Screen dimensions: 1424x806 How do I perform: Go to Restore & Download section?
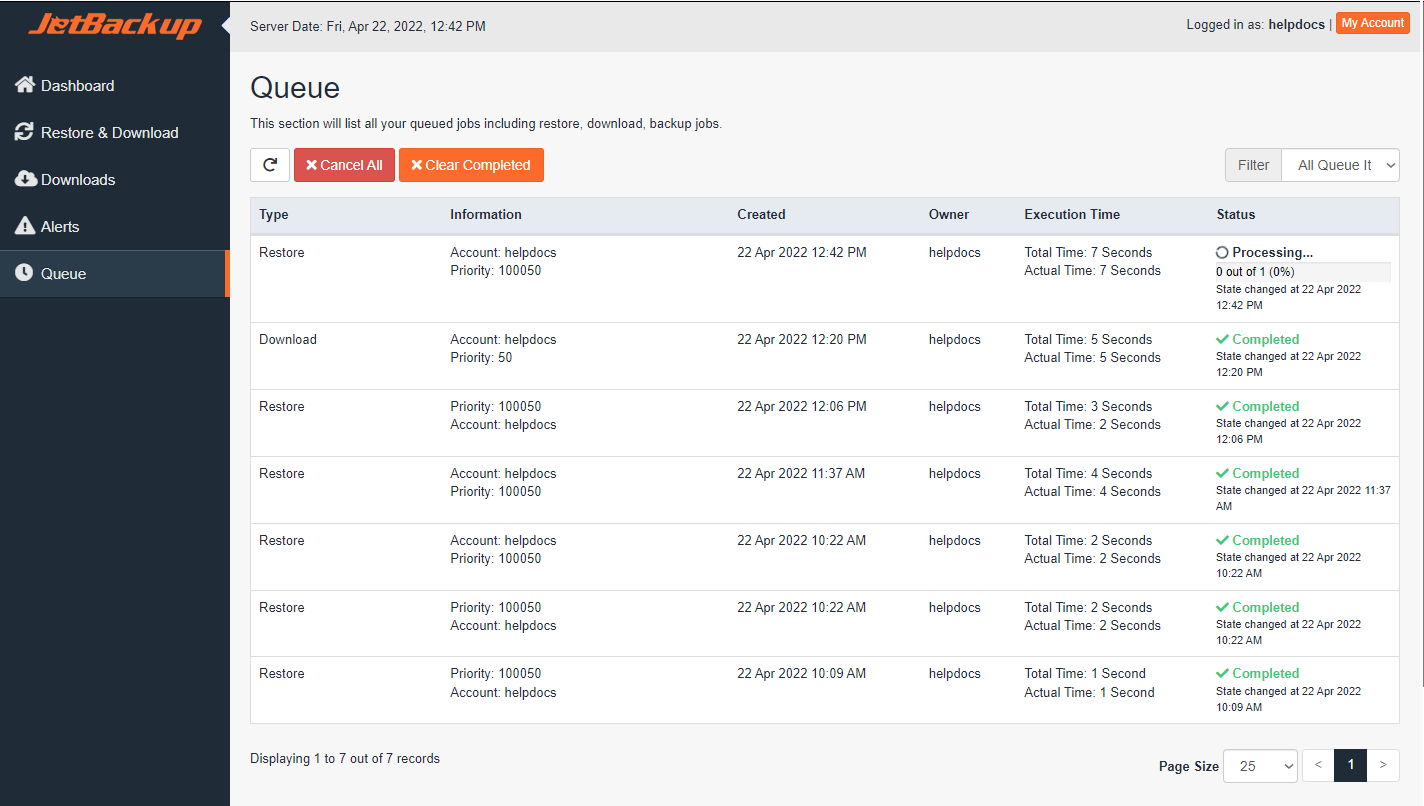[114, 133]
